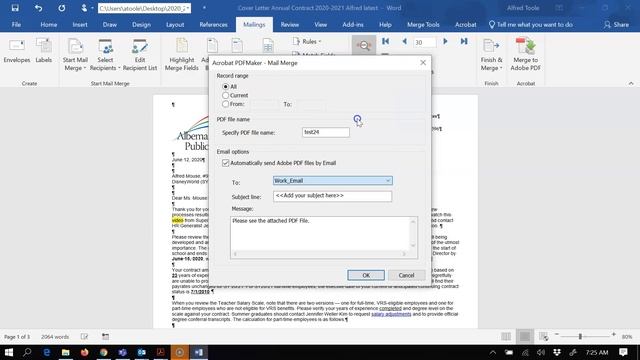This screenshot has height=360, width=640.
Task: Show hidden system tray icons
Action: [493, 352]
